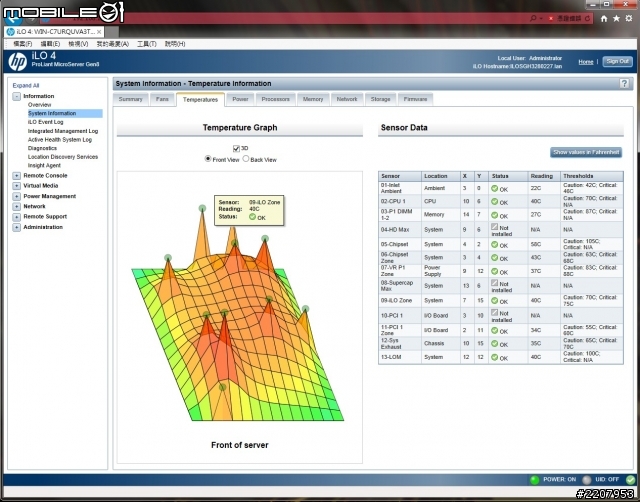Click the tallest sensor peak marker on graph
This screenshot has height=502, width=640.
[202, 208]
